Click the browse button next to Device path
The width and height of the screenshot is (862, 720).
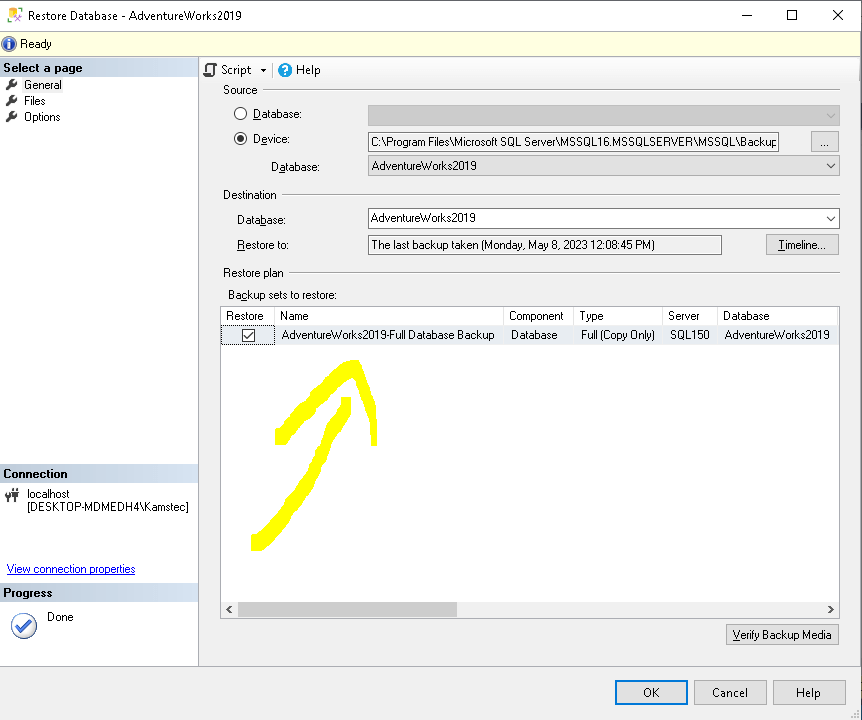click(825, 142)
